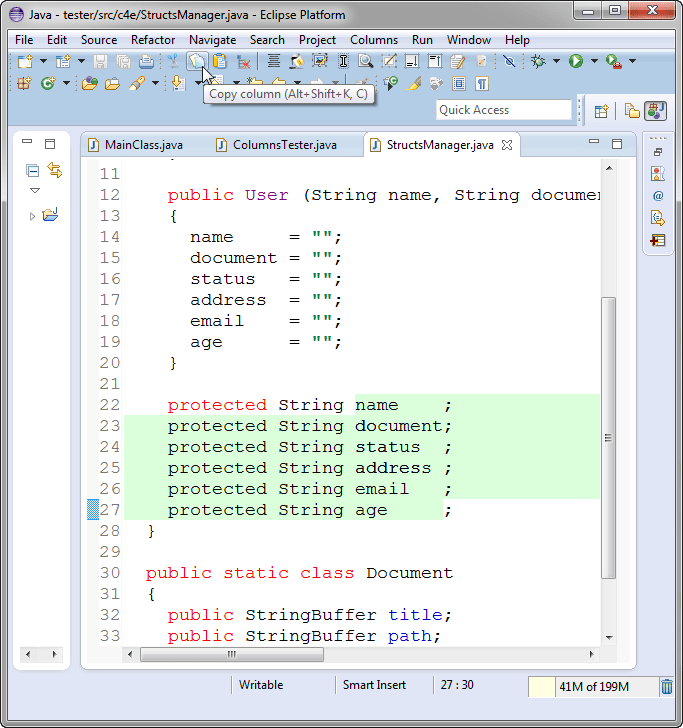Click the New wizard icon beside New
Viewport: 683px width, 728px height.
[63, 61]
